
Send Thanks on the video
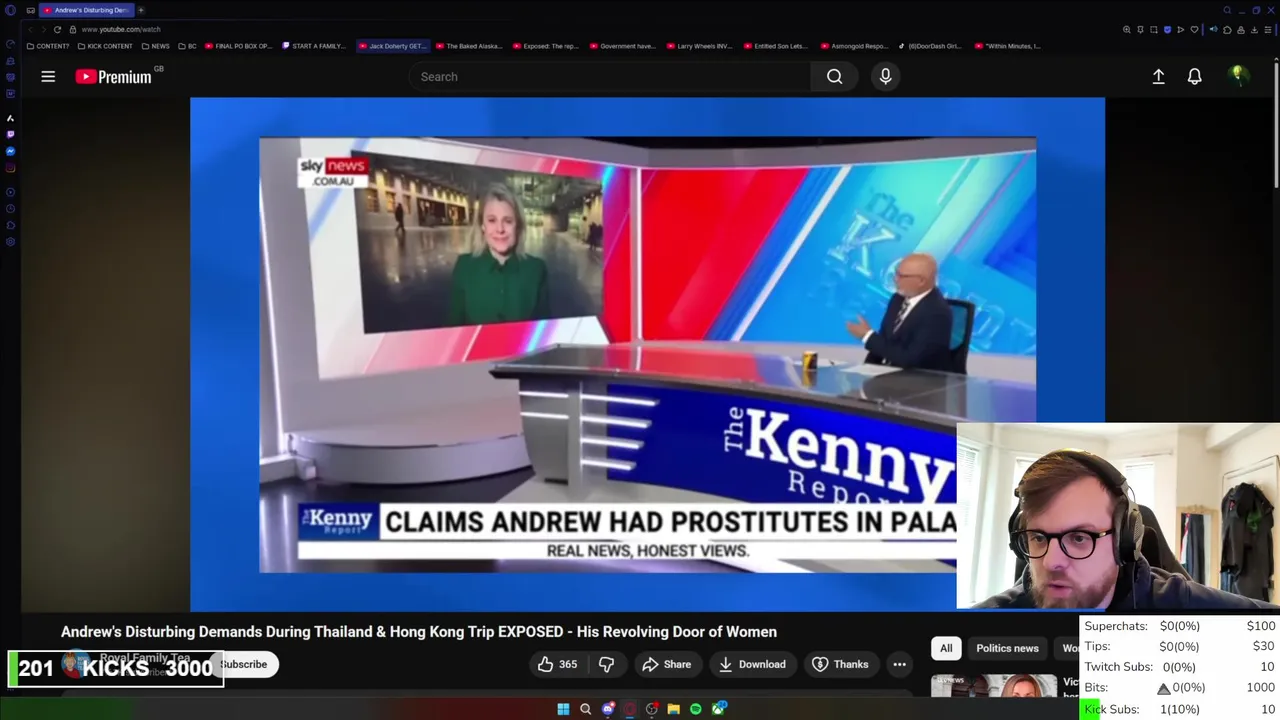tap(840, 664)
